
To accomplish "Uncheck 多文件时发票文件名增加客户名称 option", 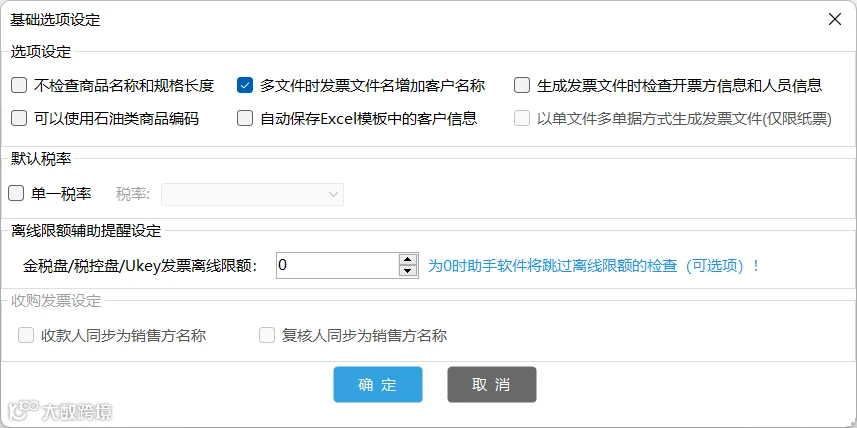I will coord(245,85).
